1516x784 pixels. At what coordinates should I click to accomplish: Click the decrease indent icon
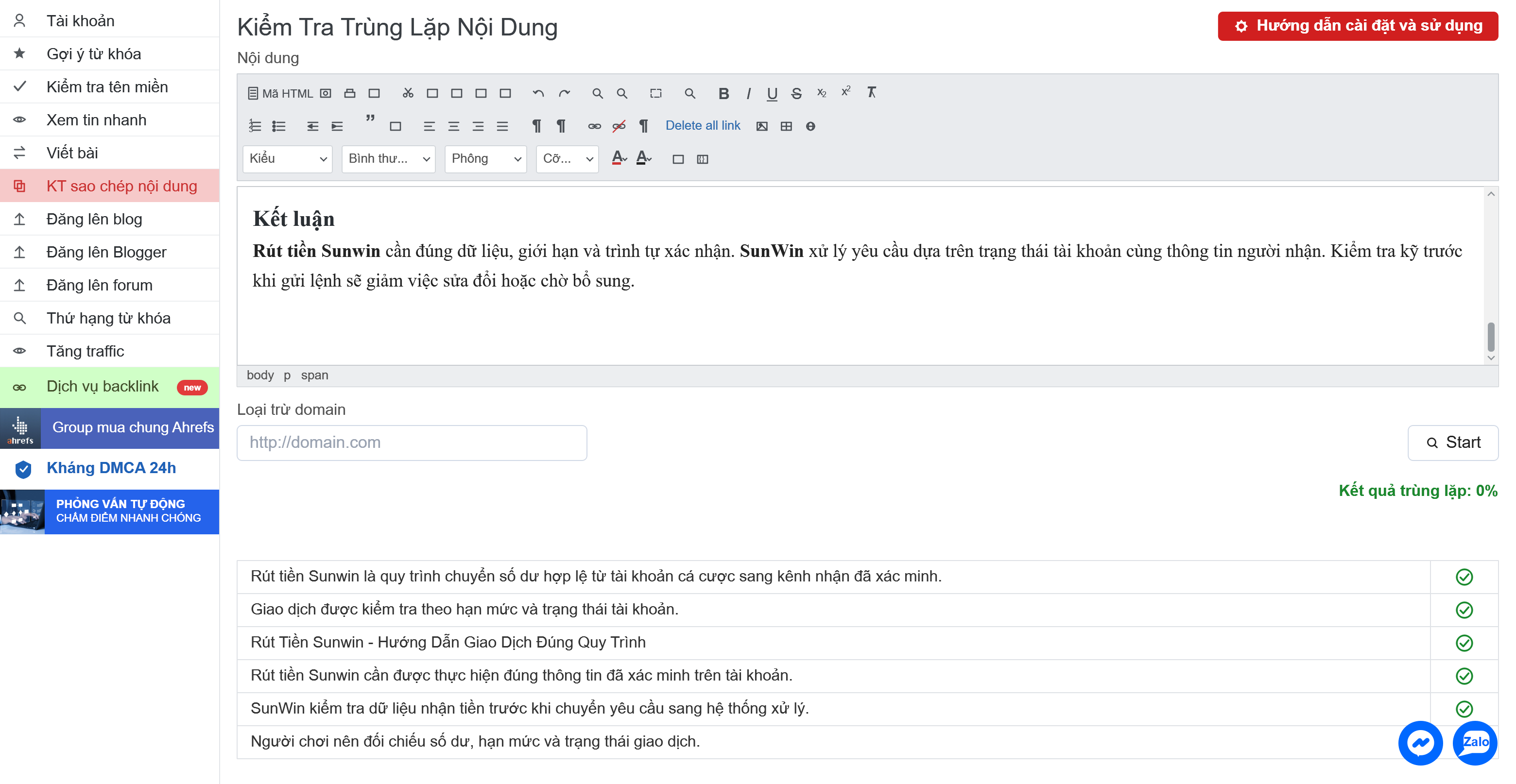click(312, 126)
